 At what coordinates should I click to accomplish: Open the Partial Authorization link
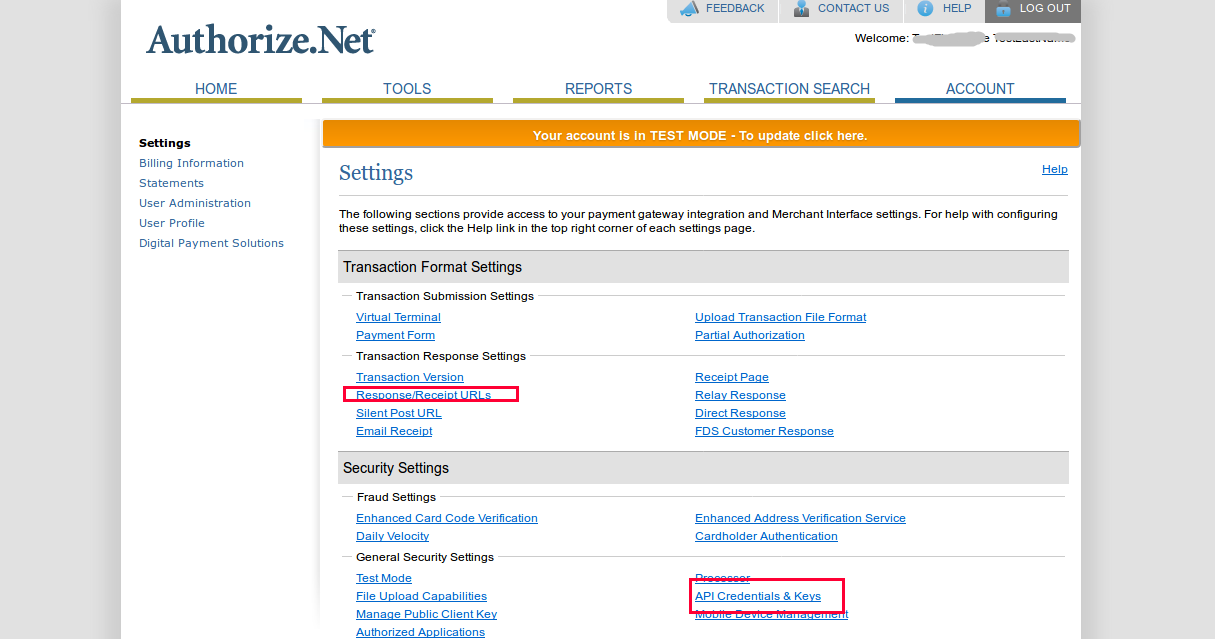pyautogui.click(x=750, y=335)
